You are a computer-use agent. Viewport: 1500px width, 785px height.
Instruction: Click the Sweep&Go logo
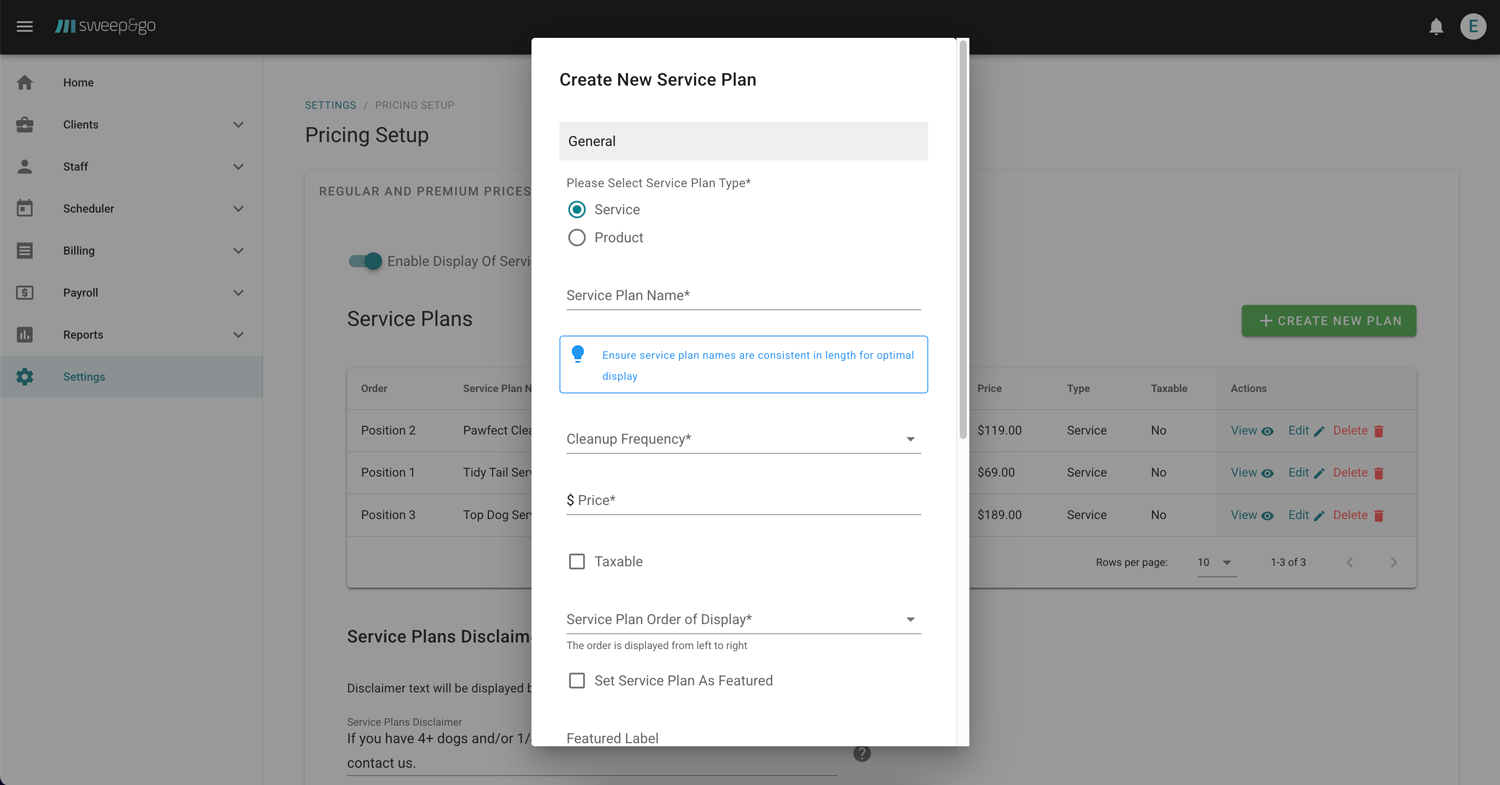coord(105,26)
